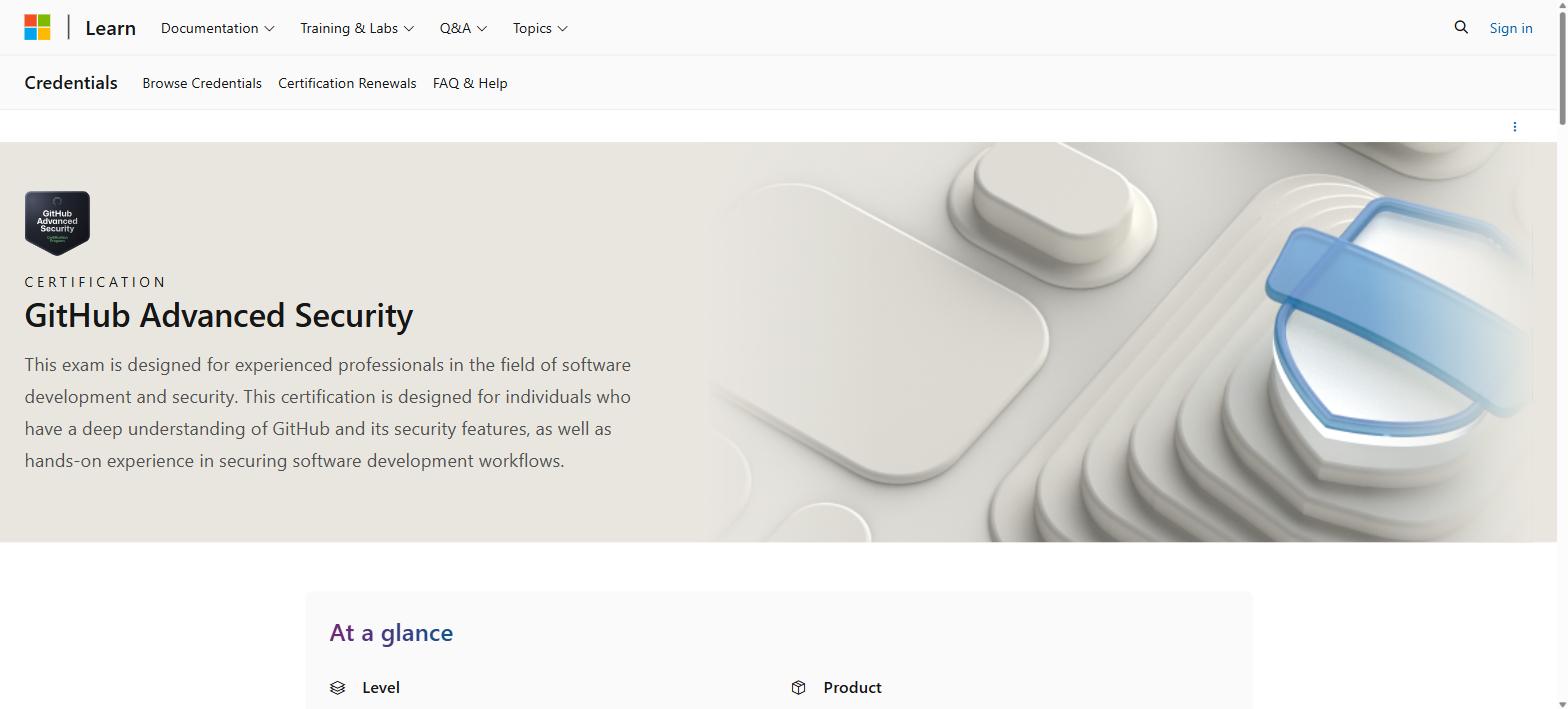The width and height of the screenshot is (1568, 709).
Task: Click the GitHub Advanced Security badge
Action: coord(57,223)
